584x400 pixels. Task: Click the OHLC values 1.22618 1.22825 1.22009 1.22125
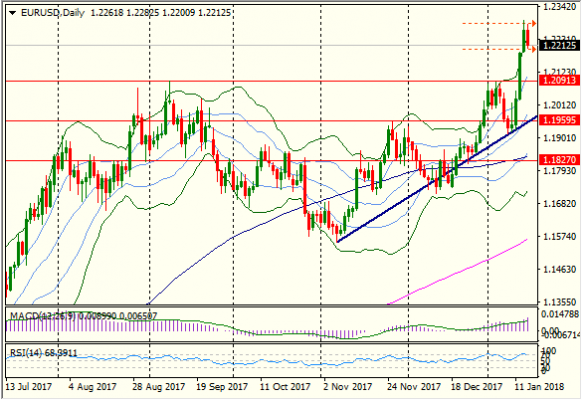(x=161, y=13)
